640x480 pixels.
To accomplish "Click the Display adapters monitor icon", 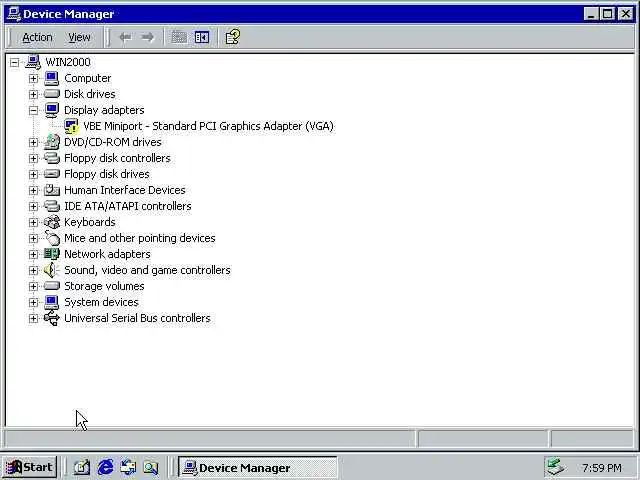I will 52,110.
